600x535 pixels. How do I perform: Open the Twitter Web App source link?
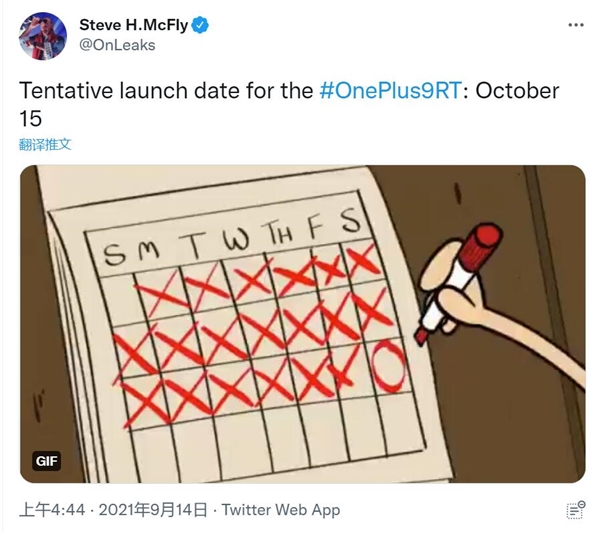click(x=281, y=510)
